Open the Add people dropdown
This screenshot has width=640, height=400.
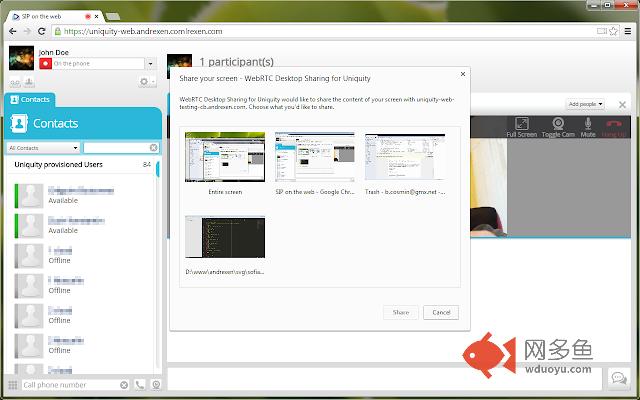pos(586,104)
